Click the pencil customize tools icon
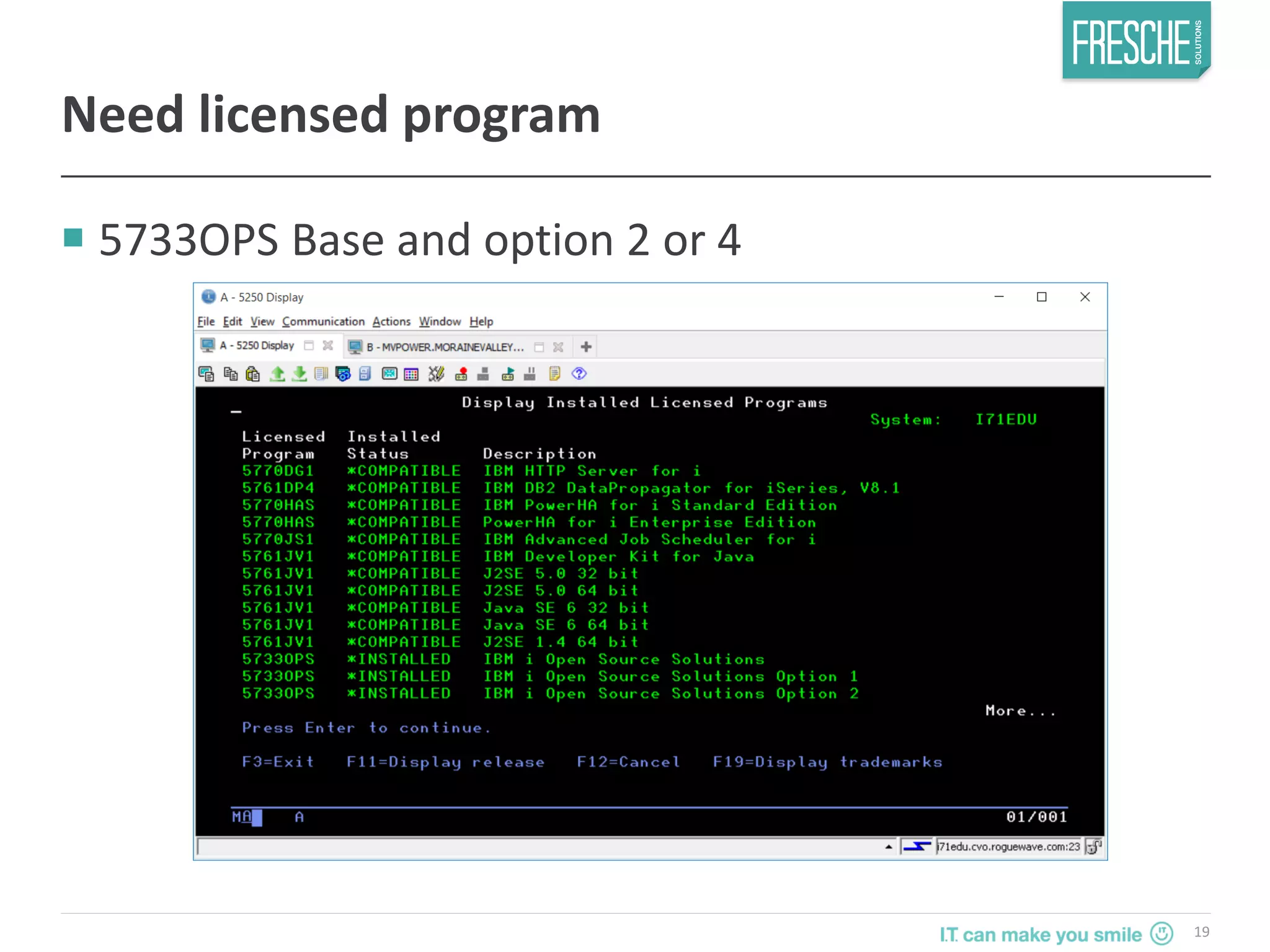Viewport: 1270px width, 952px height. pos(436,374)
